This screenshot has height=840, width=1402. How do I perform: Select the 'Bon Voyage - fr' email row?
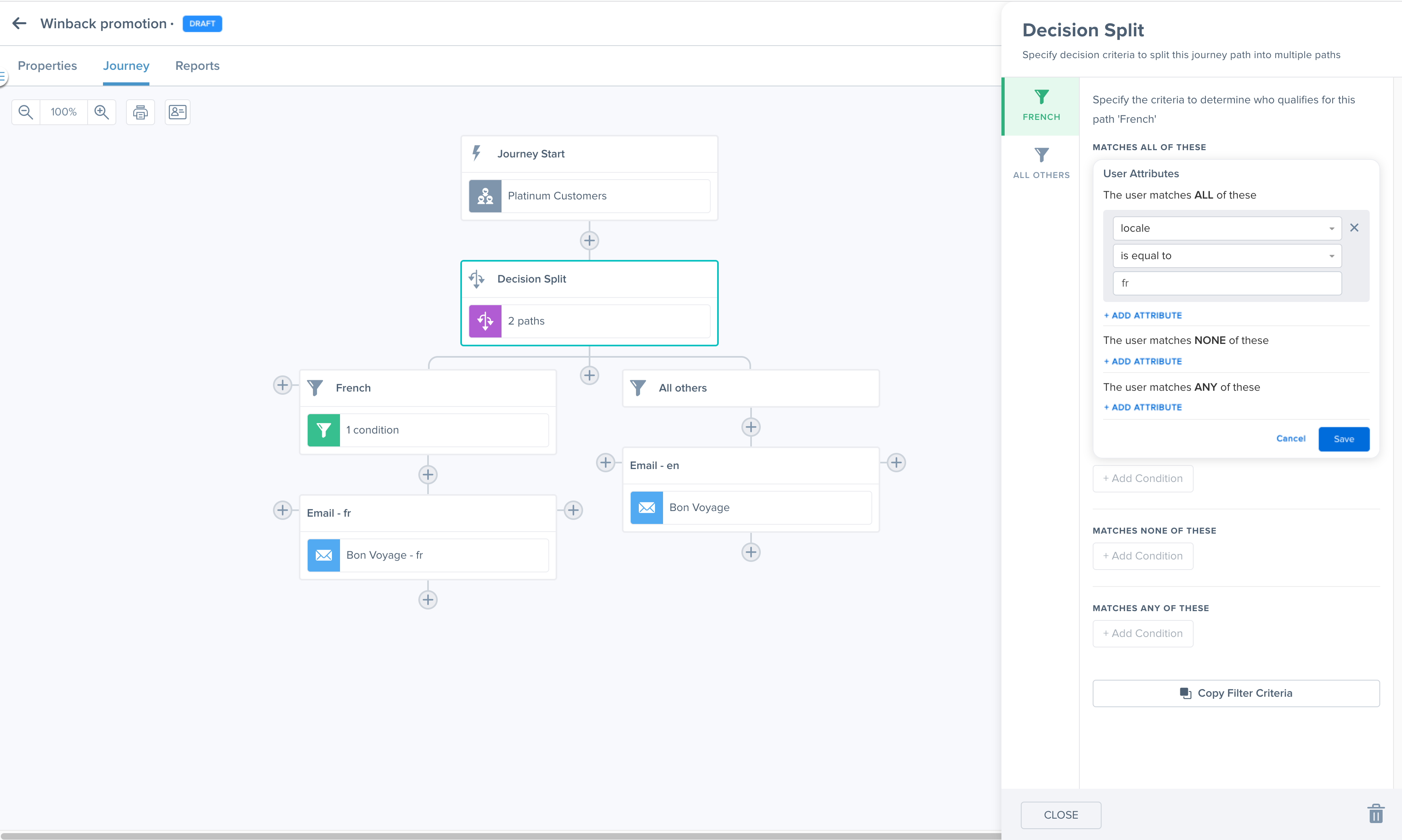click(428, 555)
